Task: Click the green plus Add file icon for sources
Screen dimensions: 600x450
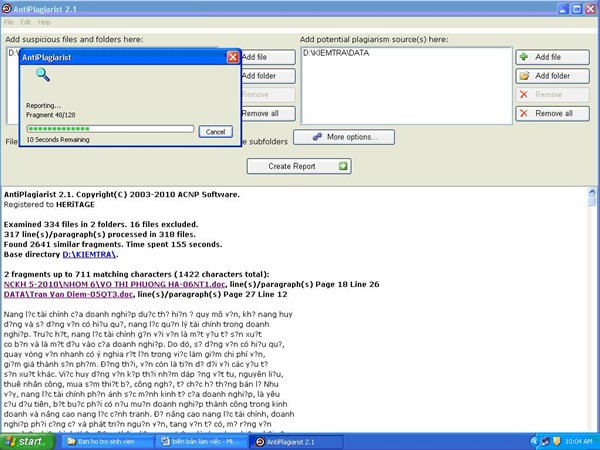Action: [x=524, y=57]
